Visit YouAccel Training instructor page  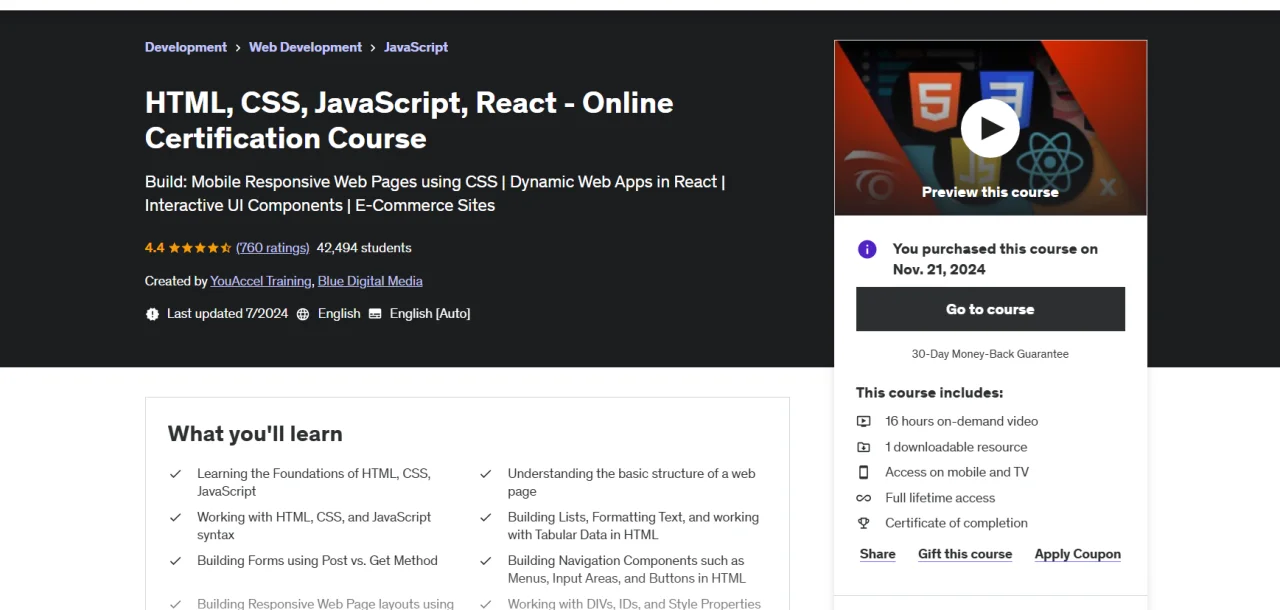(262, 281)
